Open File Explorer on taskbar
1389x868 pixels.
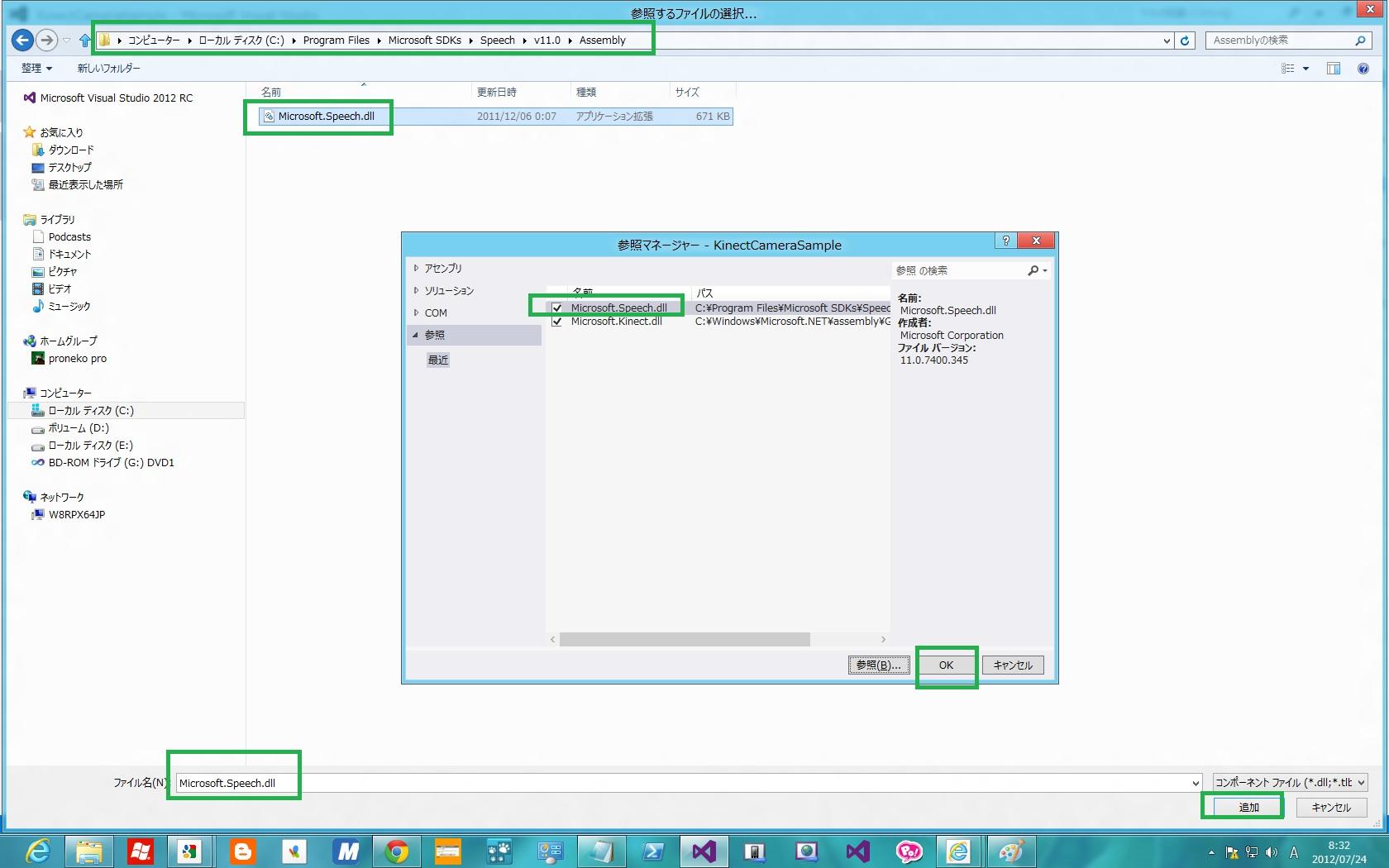89,851
